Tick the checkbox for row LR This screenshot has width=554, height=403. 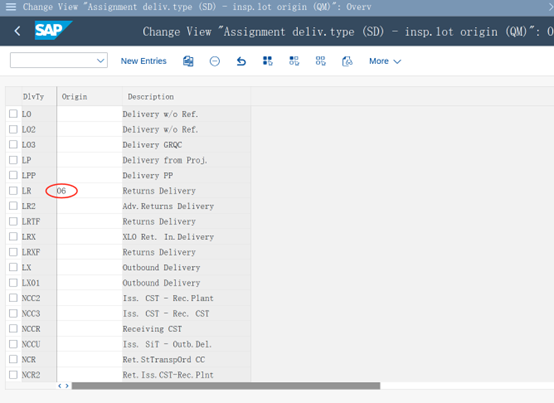13,191
